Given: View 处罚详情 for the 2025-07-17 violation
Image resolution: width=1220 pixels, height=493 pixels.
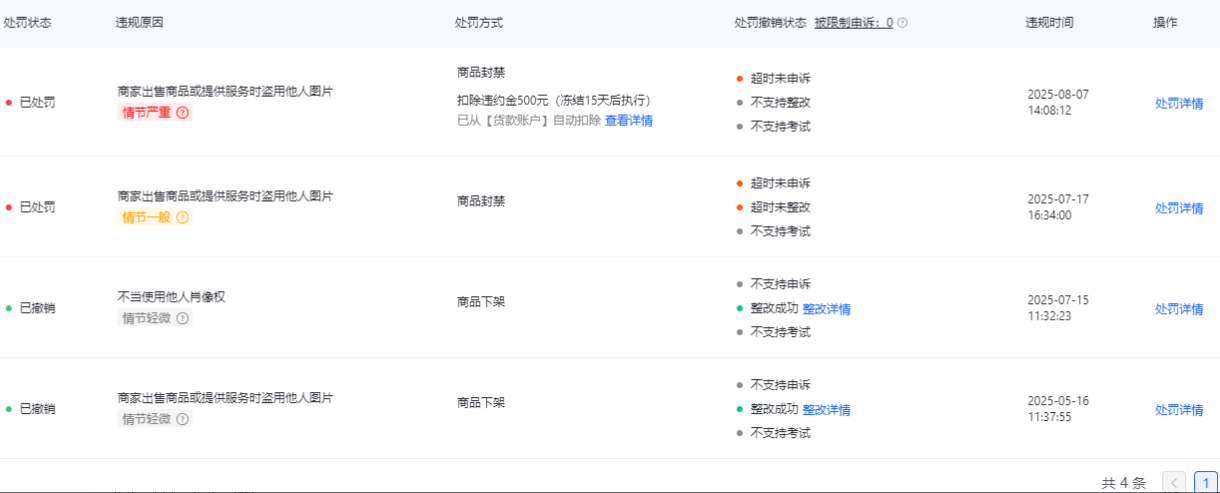Looking at the screenshot, I should coord(1179,208).
